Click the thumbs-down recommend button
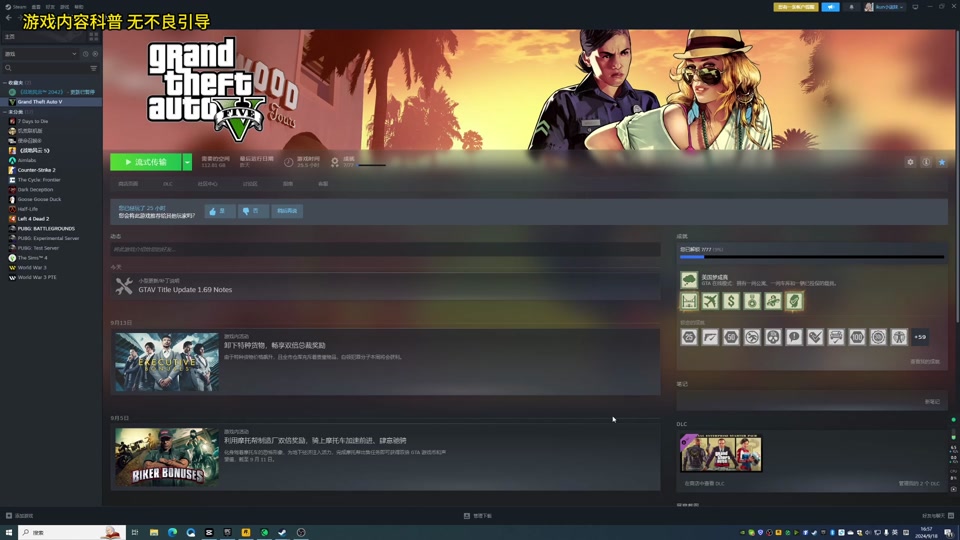960x540 pixels. 253,211
